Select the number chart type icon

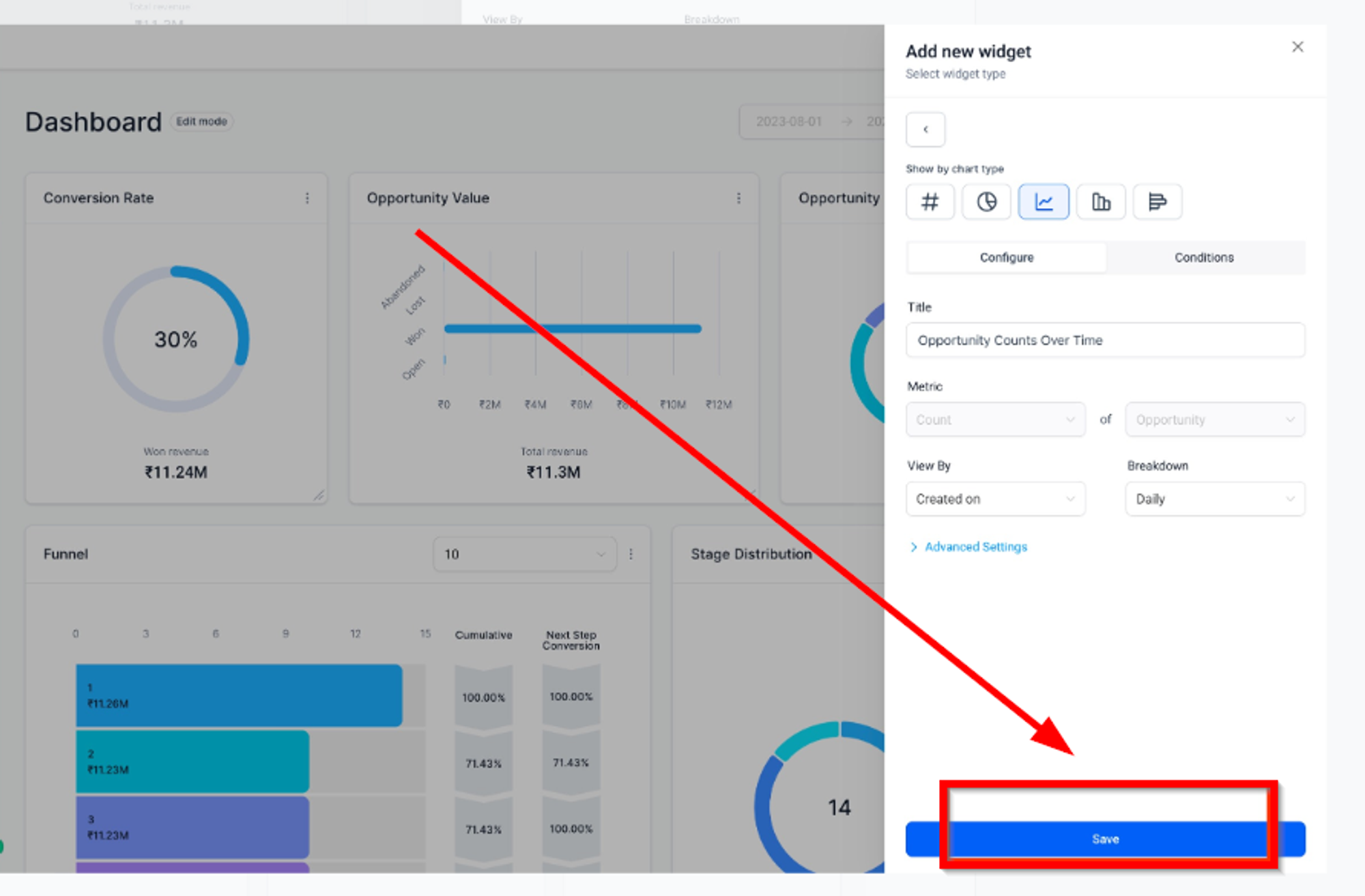point(930,202)
